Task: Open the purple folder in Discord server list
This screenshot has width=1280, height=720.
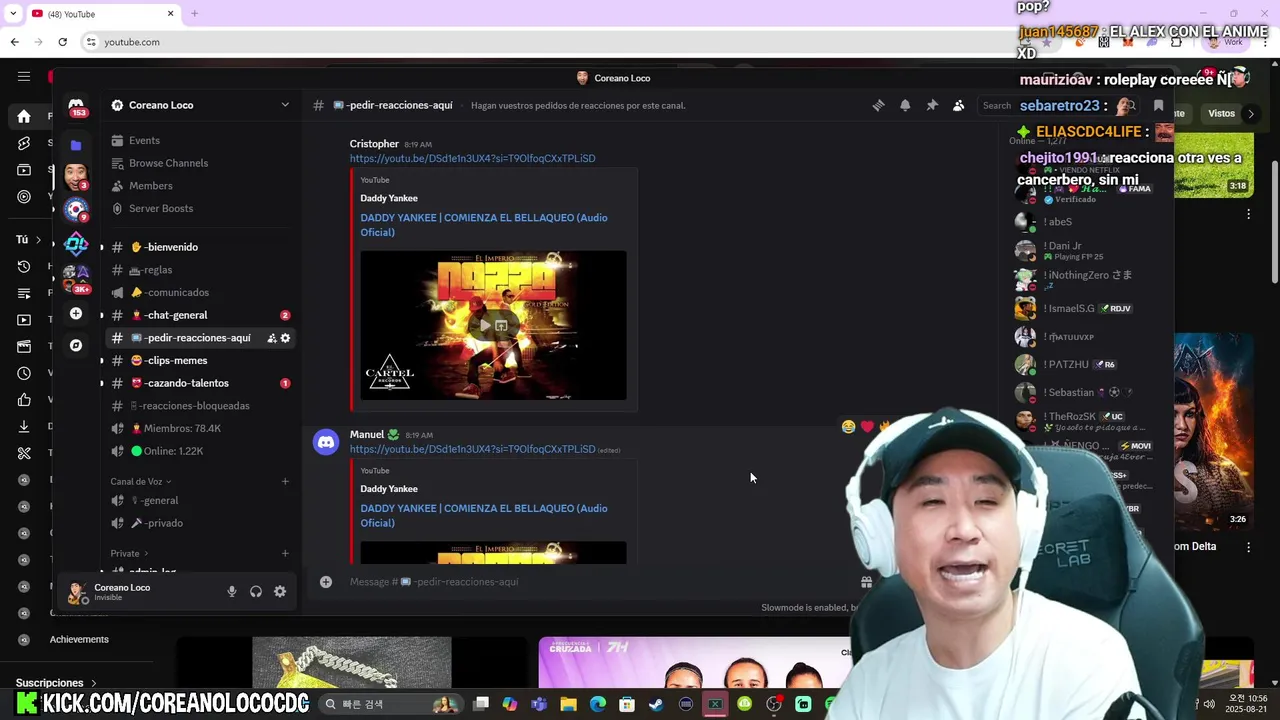Action: click(x=76, y=145)
